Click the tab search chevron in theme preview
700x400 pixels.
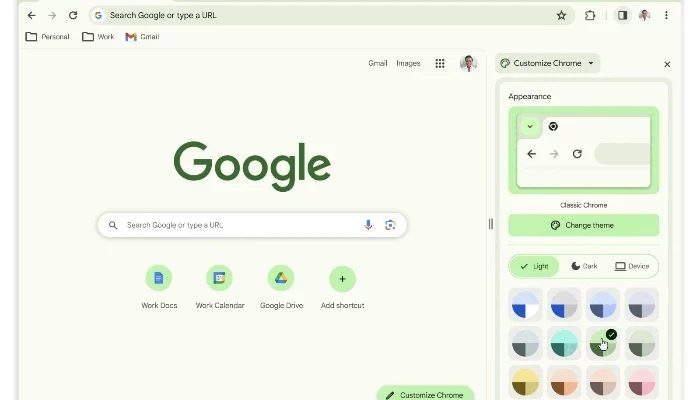pos(530,126)
